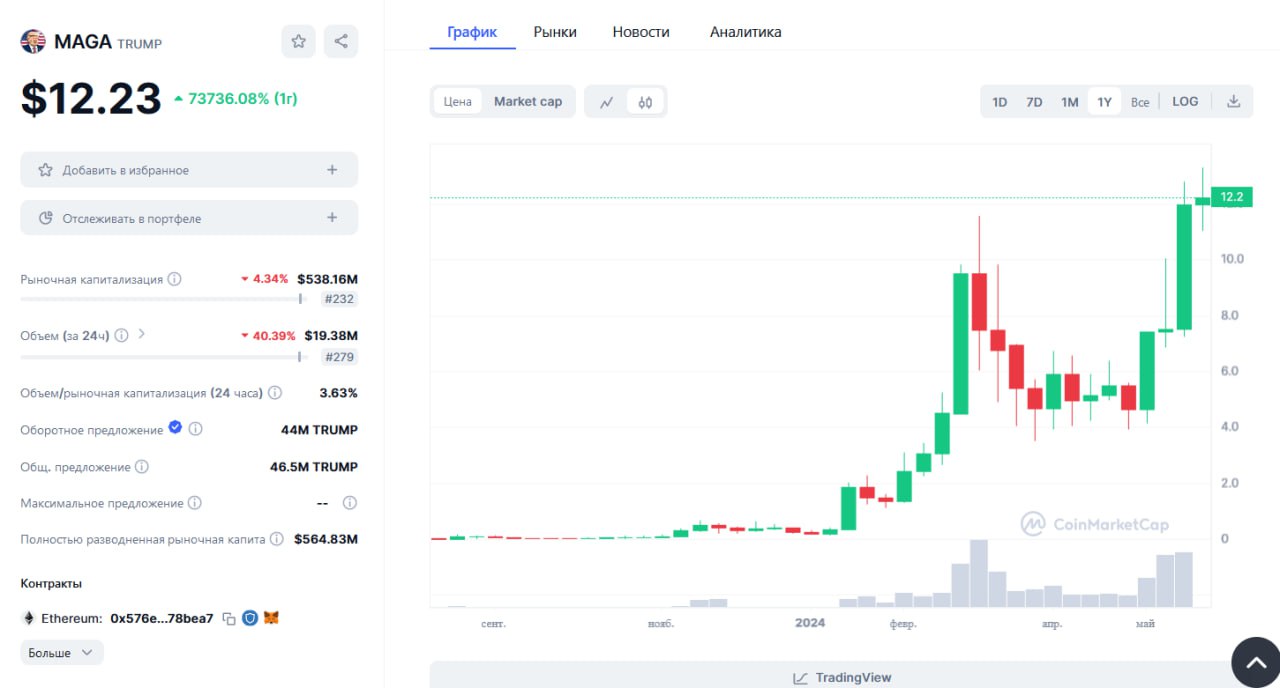Click the $19.38M volume value
The width and height of the screenshot is (1280, 688).
click(331, 335)
